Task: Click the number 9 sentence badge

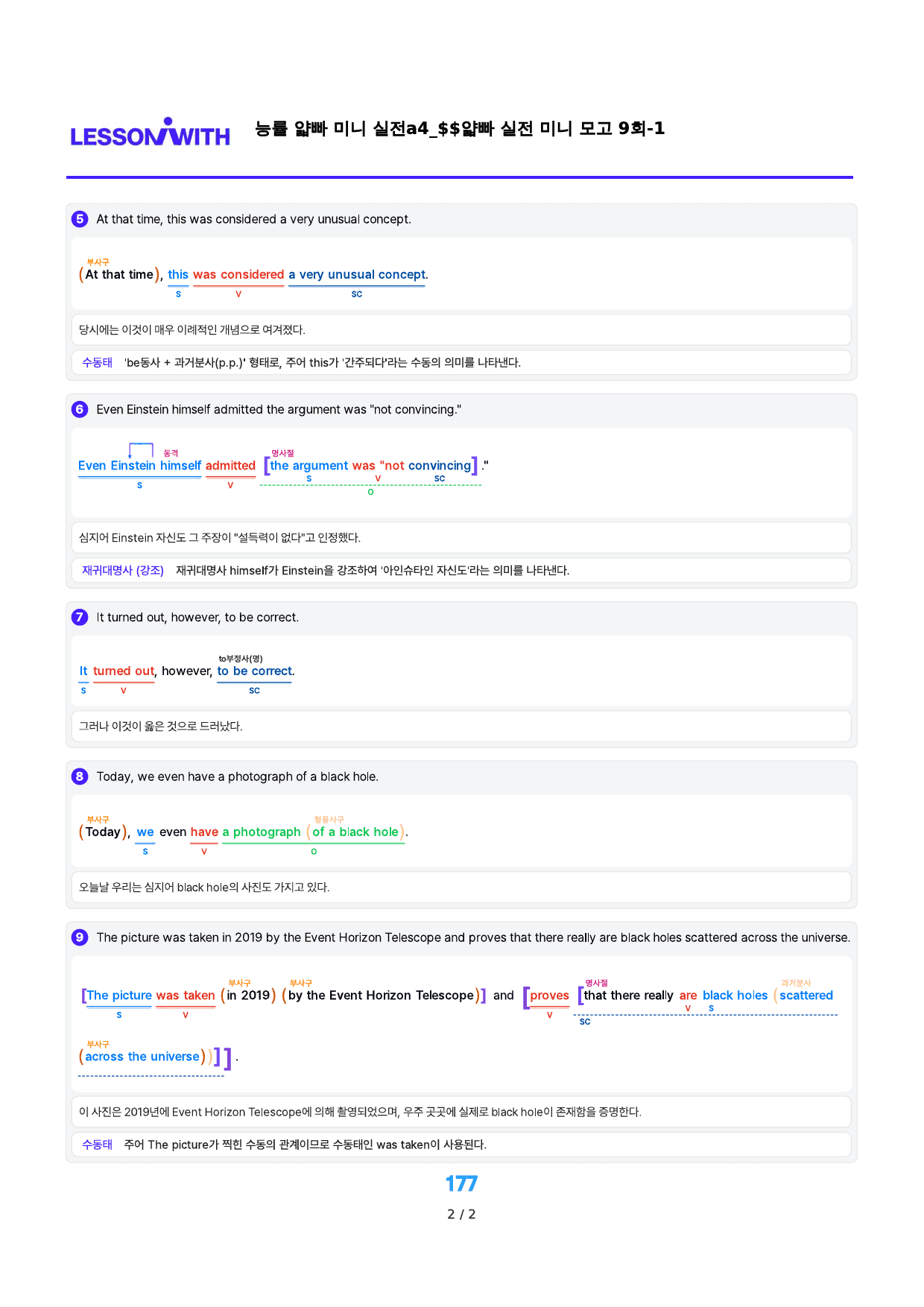Action: tap(80, 937)
